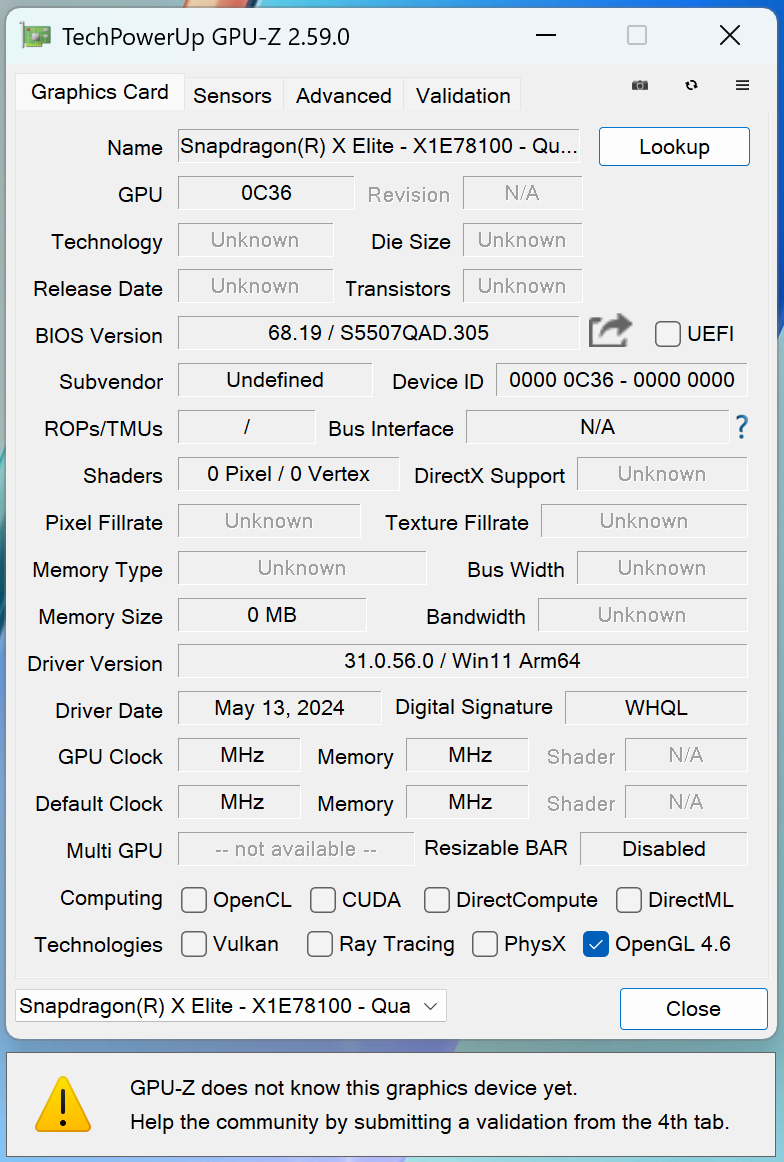Image resolution: width=784 pixels, height=1162 pixels.
Task: Click the BIOS Version value field
Action: pos(378,333)
